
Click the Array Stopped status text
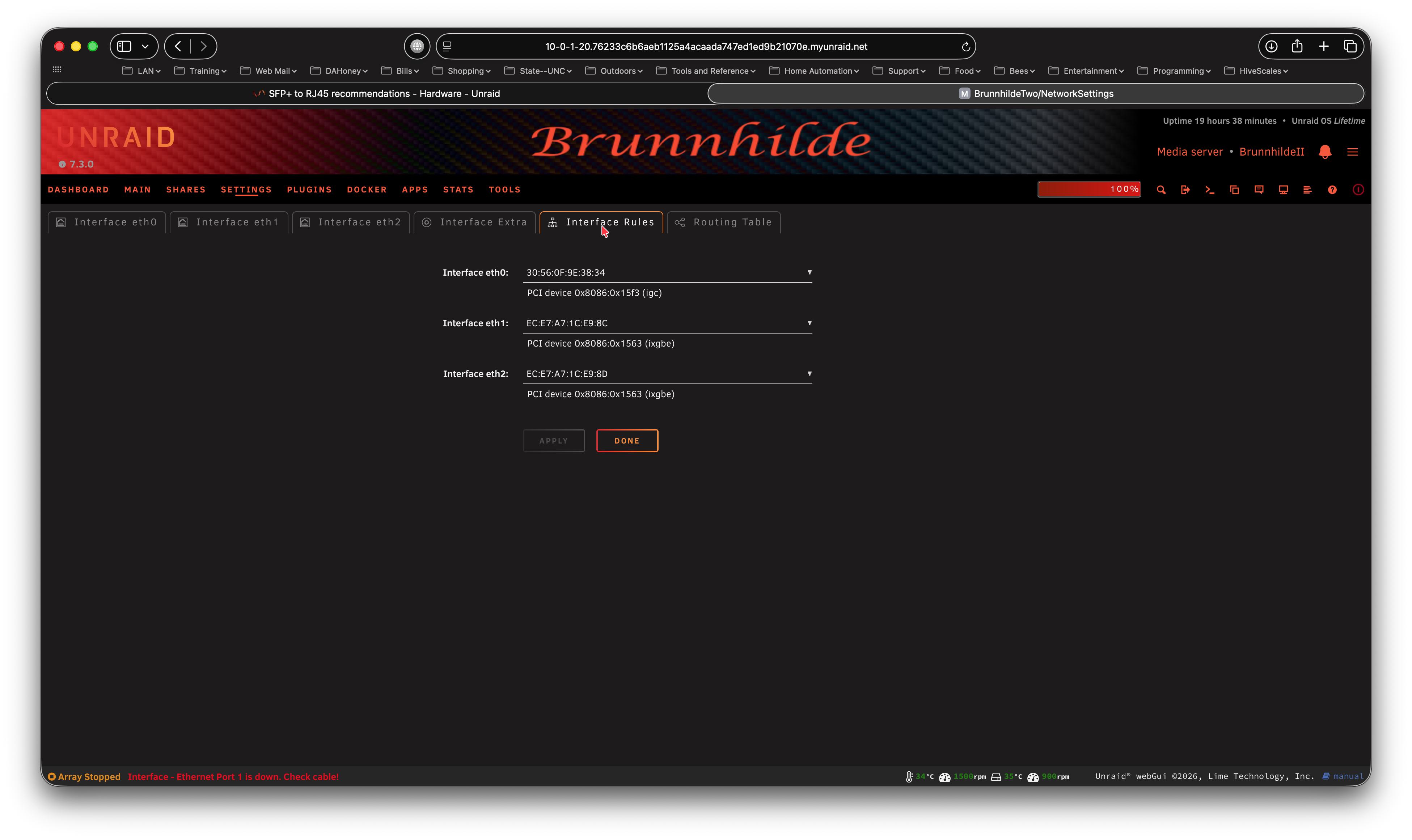89,777
